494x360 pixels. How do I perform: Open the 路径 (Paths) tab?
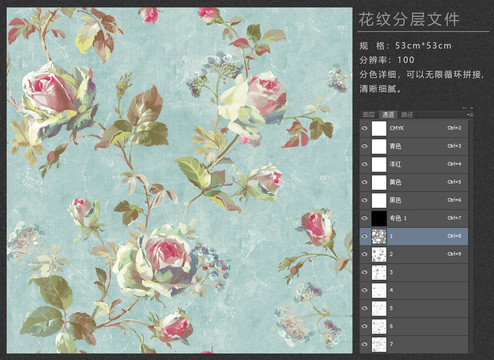coord(407,115)
